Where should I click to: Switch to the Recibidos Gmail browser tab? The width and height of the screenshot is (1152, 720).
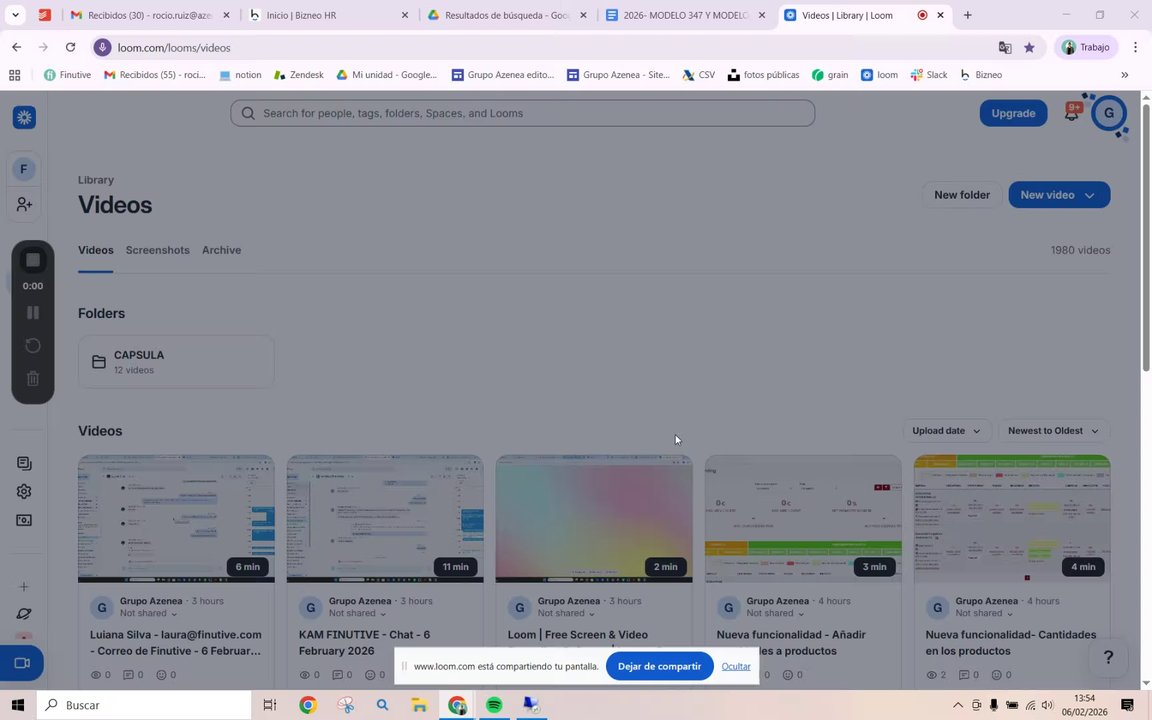tap(150, 15)
